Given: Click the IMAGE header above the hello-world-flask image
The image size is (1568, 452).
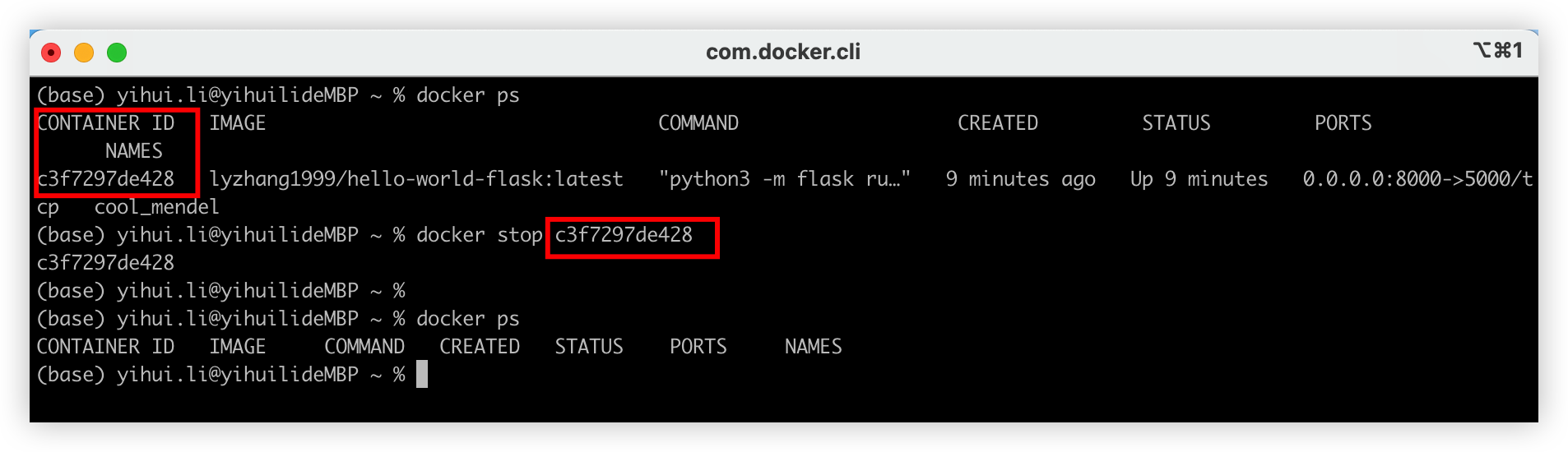Looking at the screenshot, I should [x=237, y=123].
